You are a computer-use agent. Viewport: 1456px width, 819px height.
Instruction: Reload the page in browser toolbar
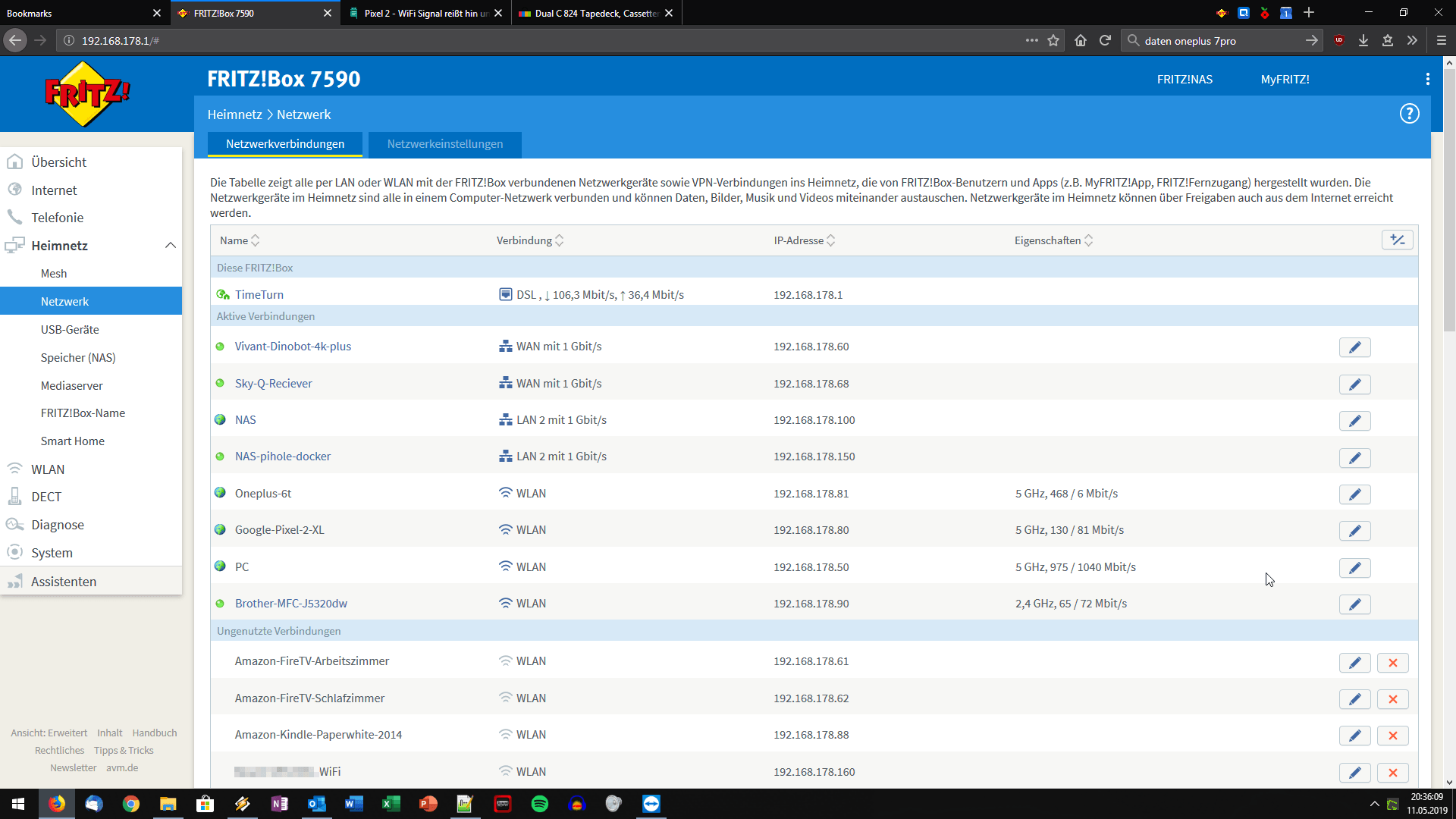pos(1105,41)
